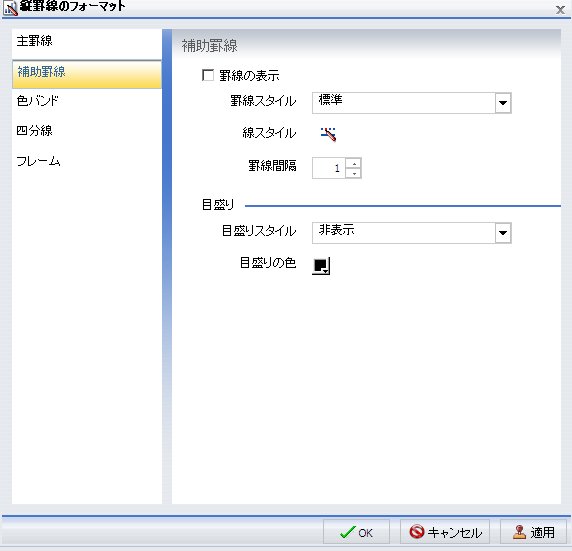
Task: Click the green checkmark on OK
Action: [347, 532]
